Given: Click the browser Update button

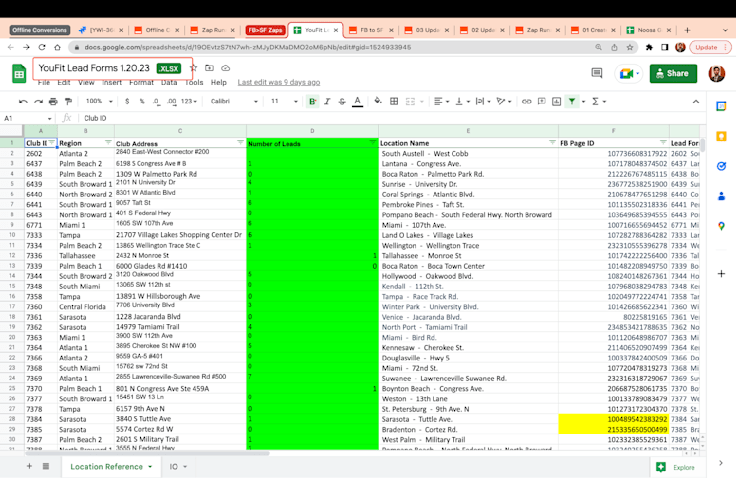Looking at the screenshot, I should [x=709, y=47].
